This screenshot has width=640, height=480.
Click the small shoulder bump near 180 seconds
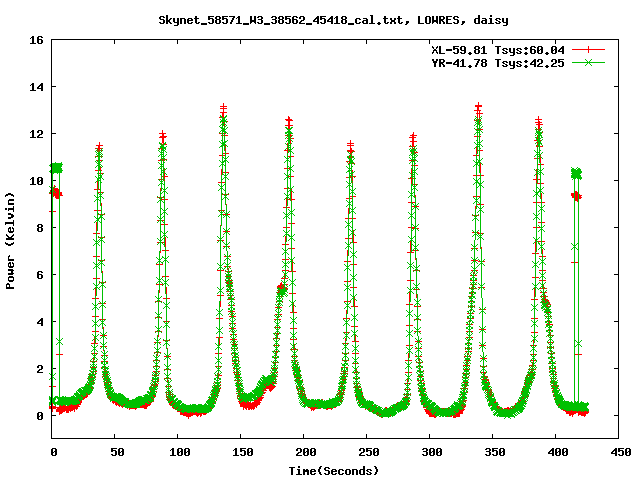click(281, 288)
